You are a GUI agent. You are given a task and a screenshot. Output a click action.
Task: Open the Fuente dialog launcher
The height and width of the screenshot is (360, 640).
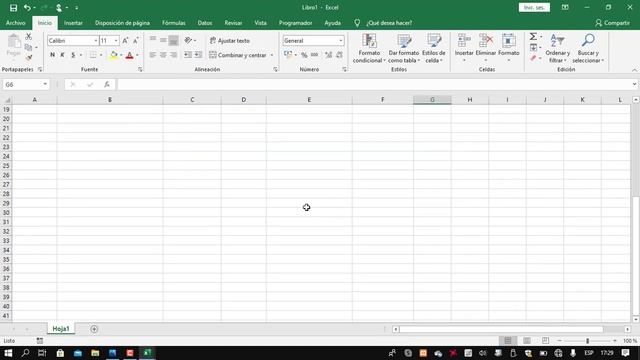(140, 70)
